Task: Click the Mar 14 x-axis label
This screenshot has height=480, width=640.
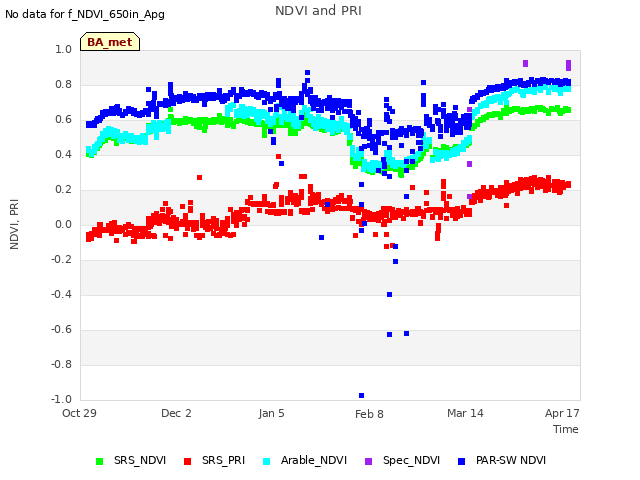Action: pos(465,413)
